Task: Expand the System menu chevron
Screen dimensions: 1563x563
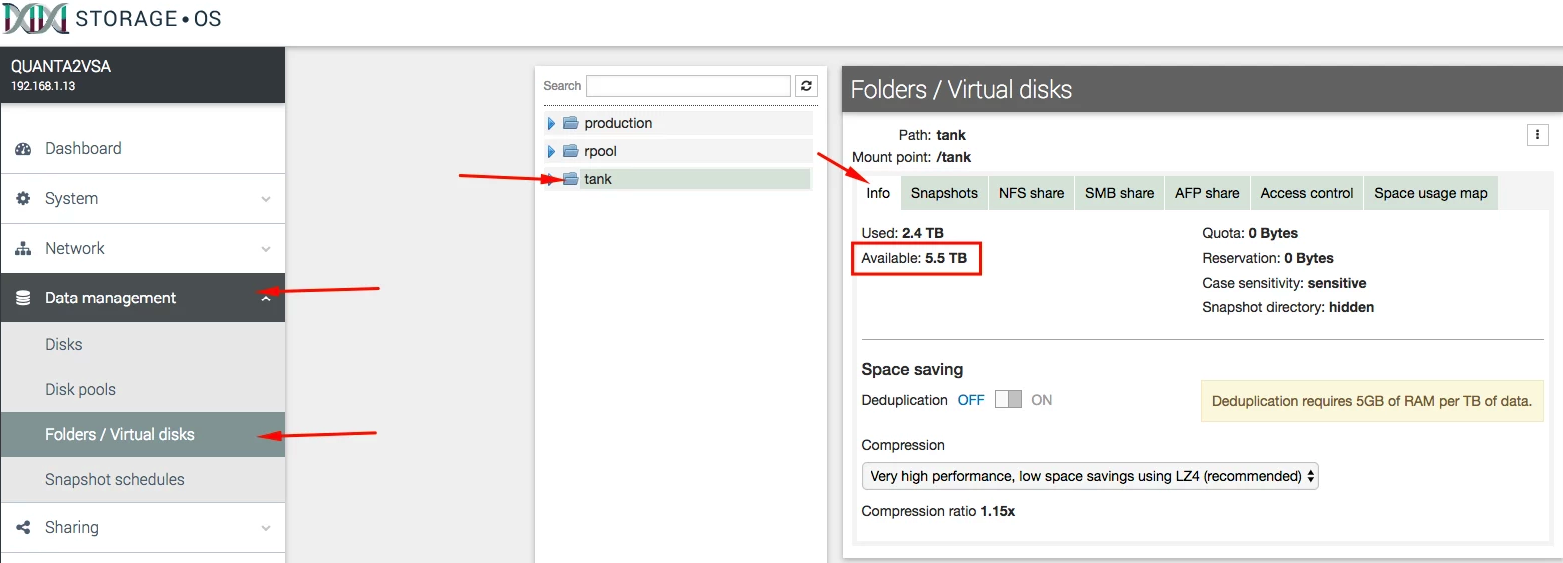Action: point(266,199)
